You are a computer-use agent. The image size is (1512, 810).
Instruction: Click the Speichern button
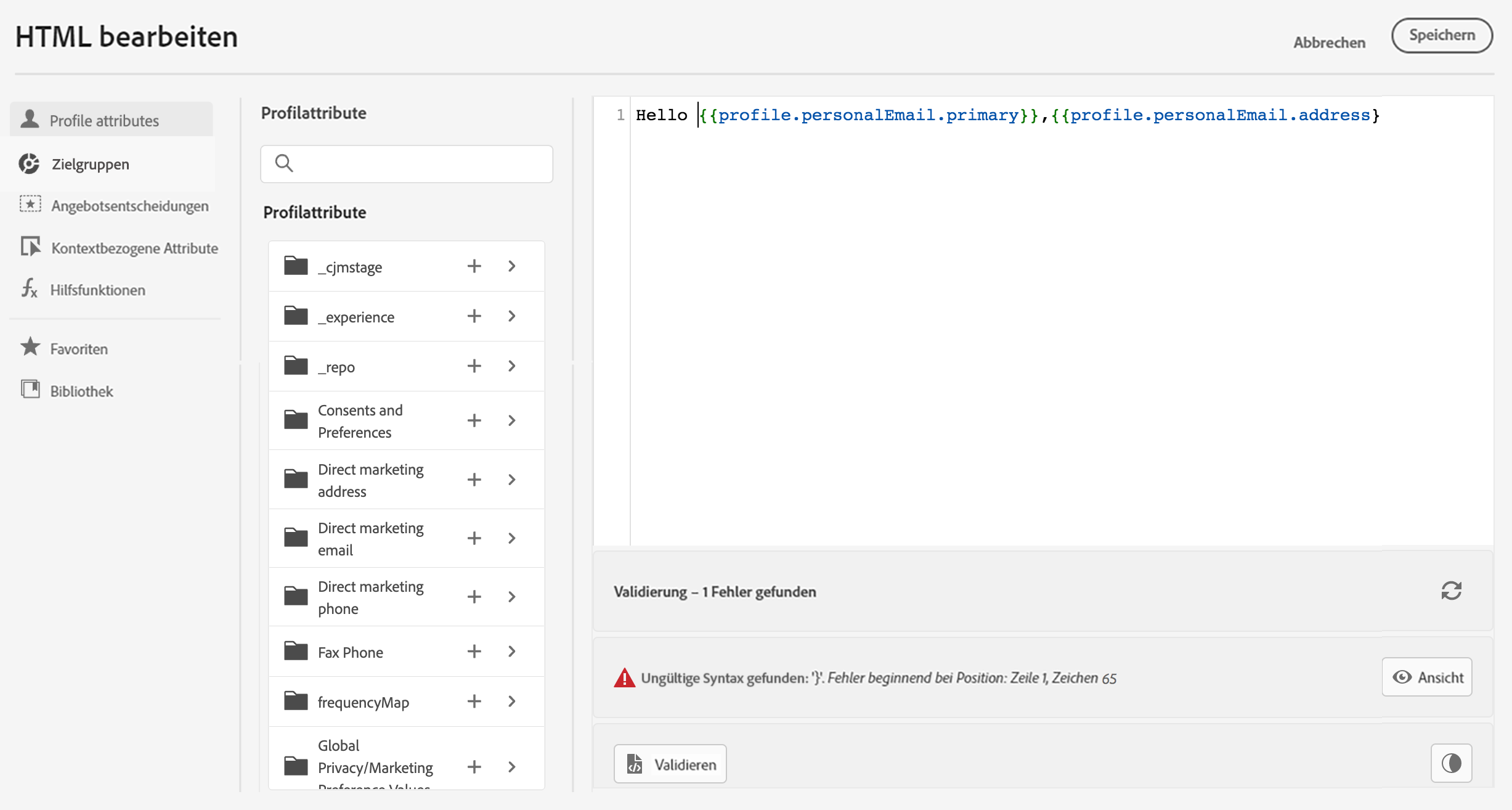coord(1441,35)
